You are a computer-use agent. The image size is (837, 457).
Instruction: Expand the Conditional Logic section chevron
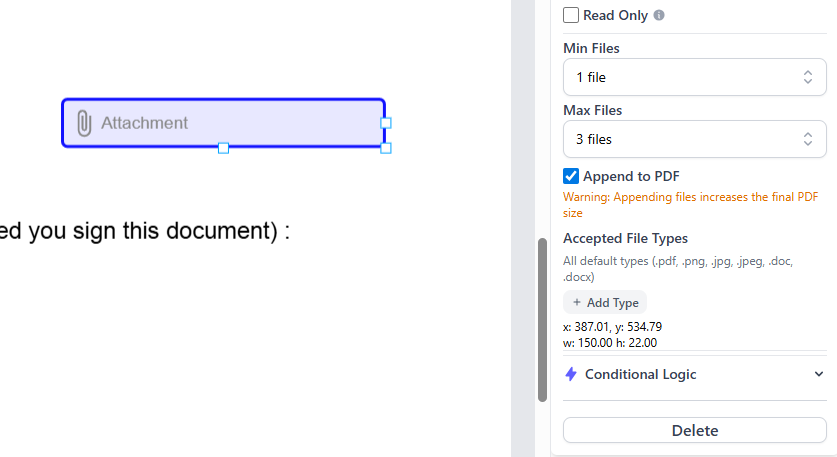click(819, 374)
